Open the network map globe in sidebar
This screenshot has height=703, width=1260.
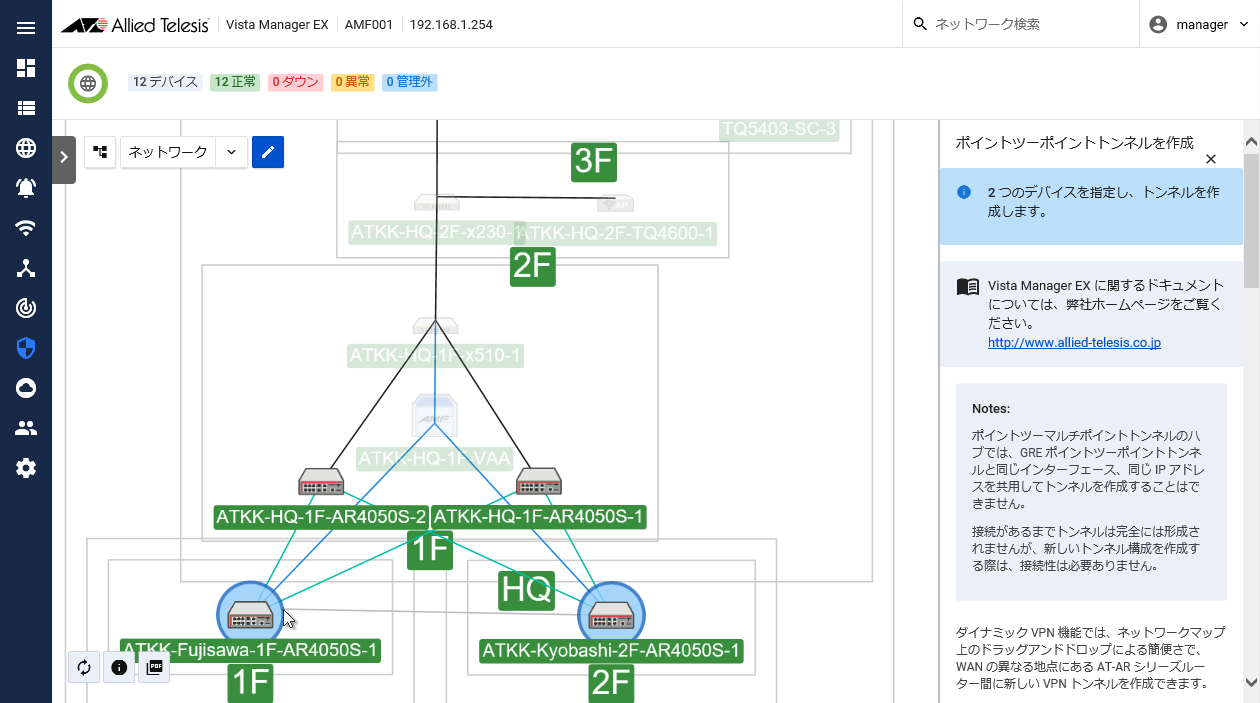coord(26,148)
